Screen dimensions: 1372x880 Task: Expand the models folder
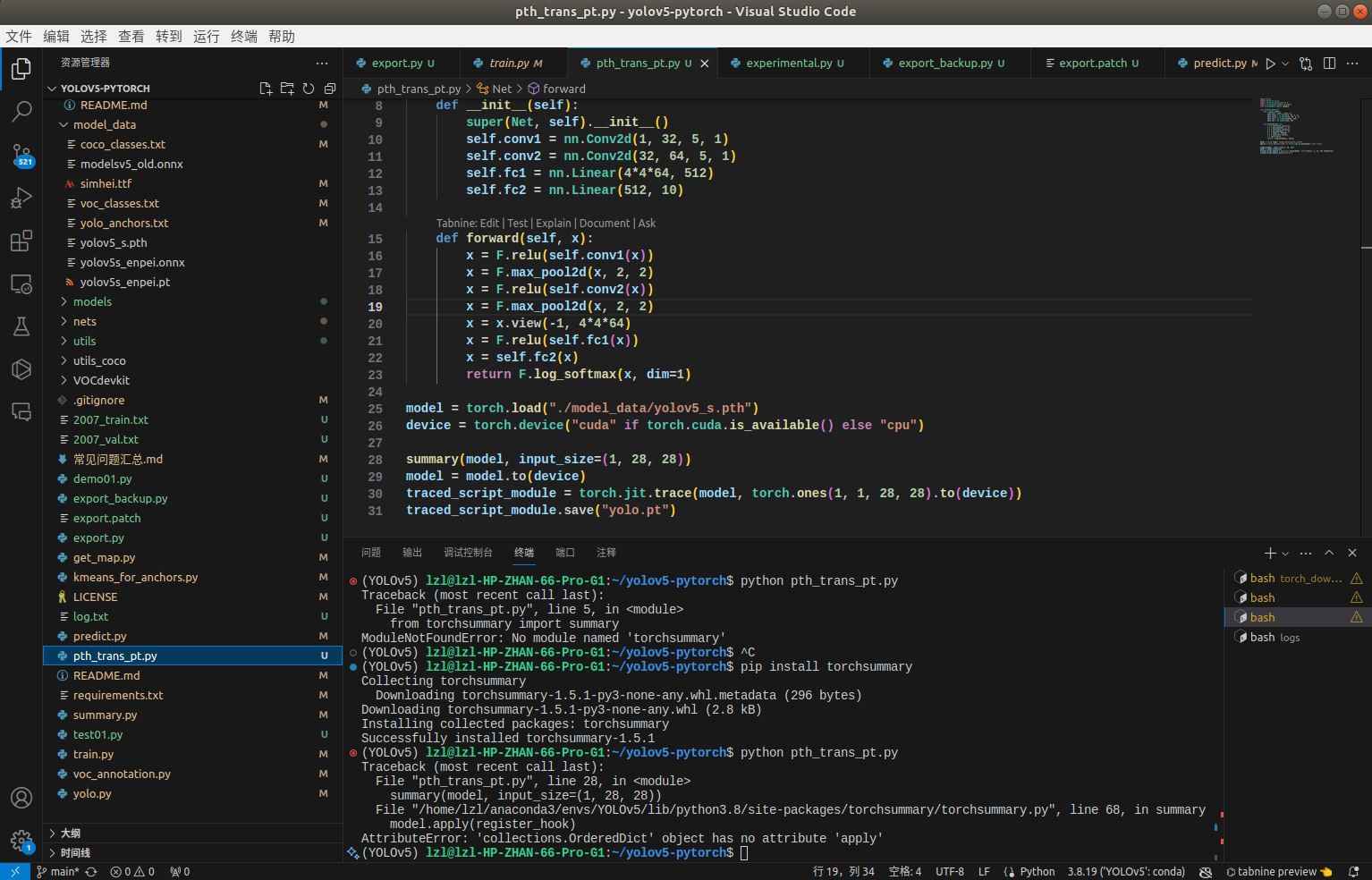pyautogui.click(x=92, y=301)
